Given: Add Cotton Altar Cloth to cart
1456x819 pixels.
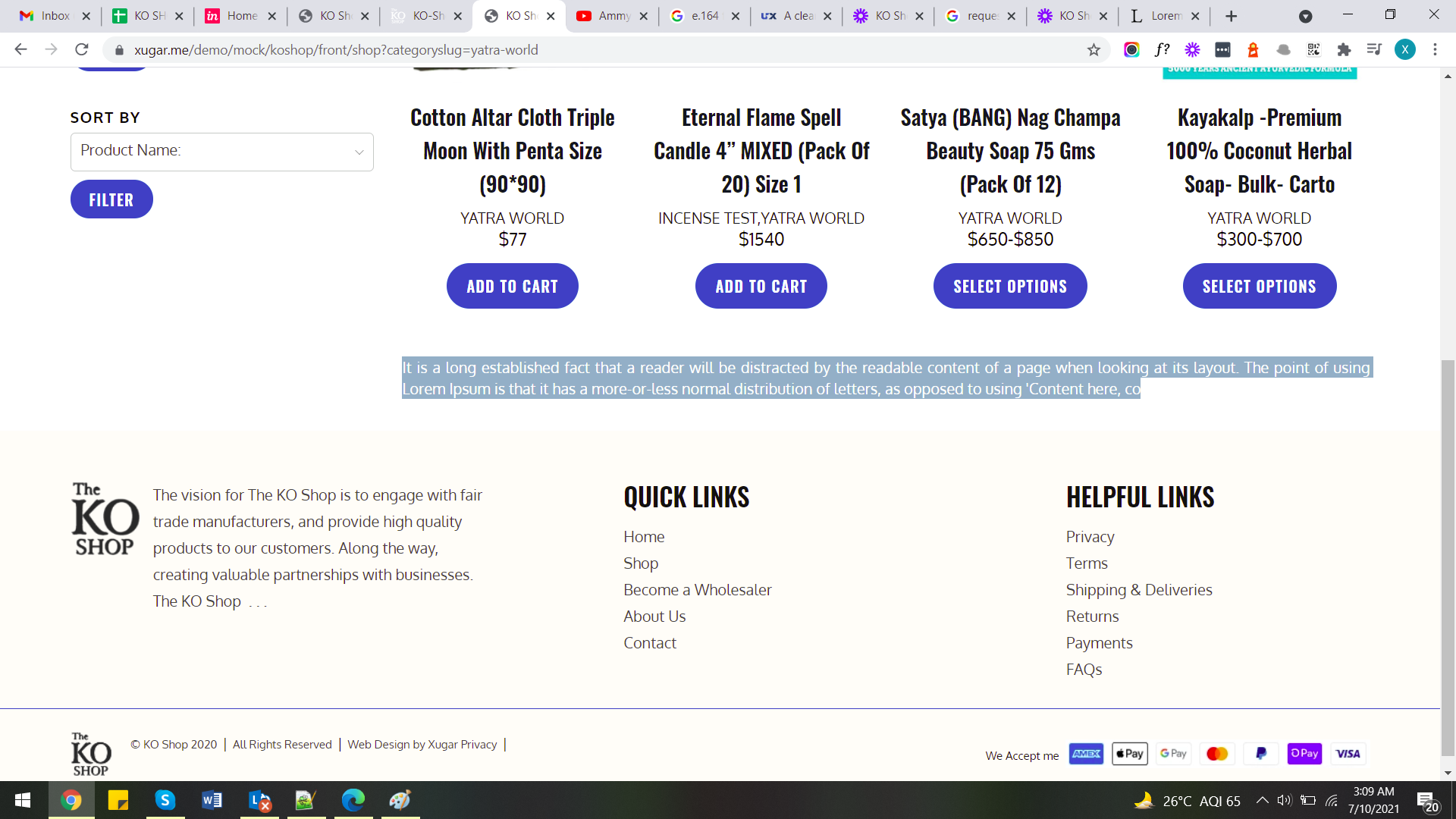Looking at the screenshot, I should coord(513,286).
